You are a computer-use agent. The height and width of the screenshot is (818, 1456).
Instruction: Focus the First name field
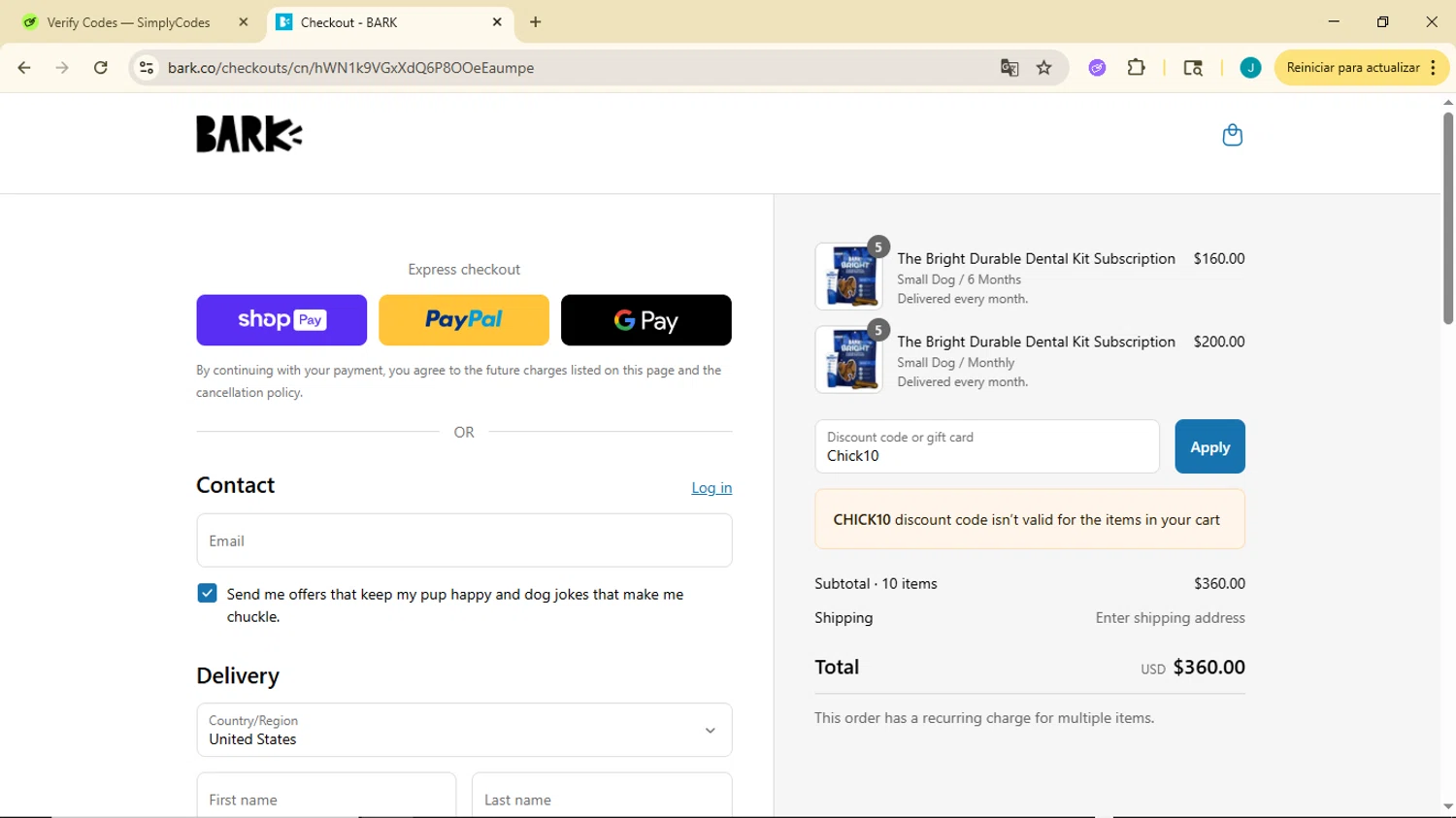(x=326, y=796)
